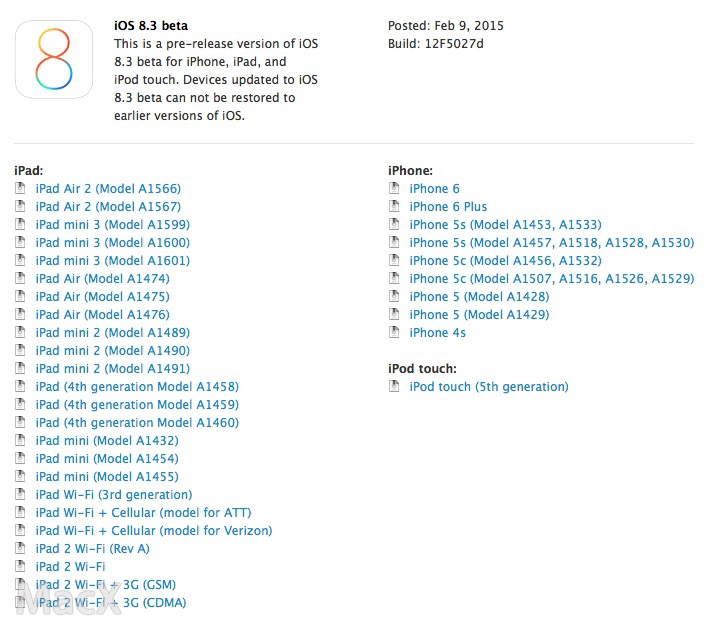Click the iOS 8 logo icon

[54, 60]
